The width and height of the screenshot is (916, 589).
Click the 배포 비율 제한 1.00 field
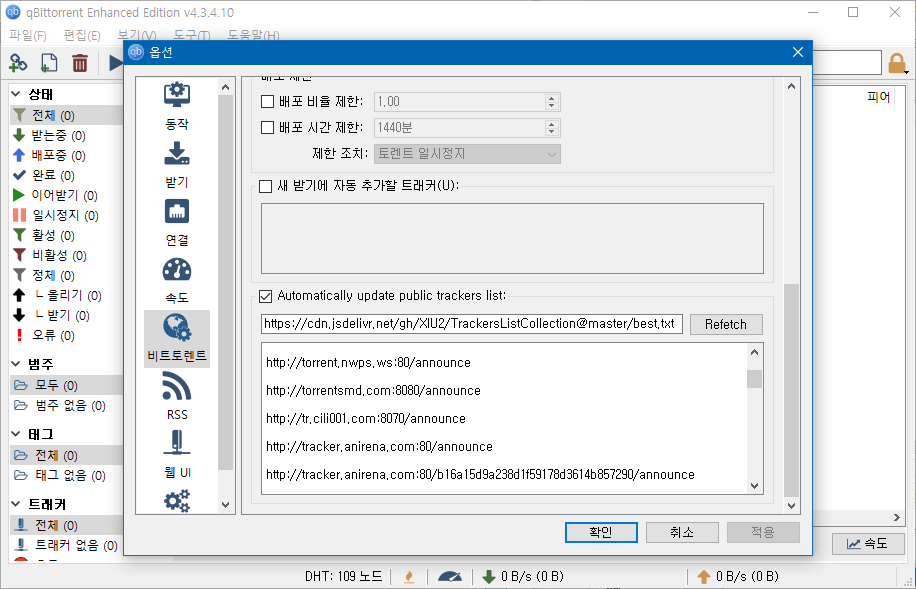(x=460, y=102)
